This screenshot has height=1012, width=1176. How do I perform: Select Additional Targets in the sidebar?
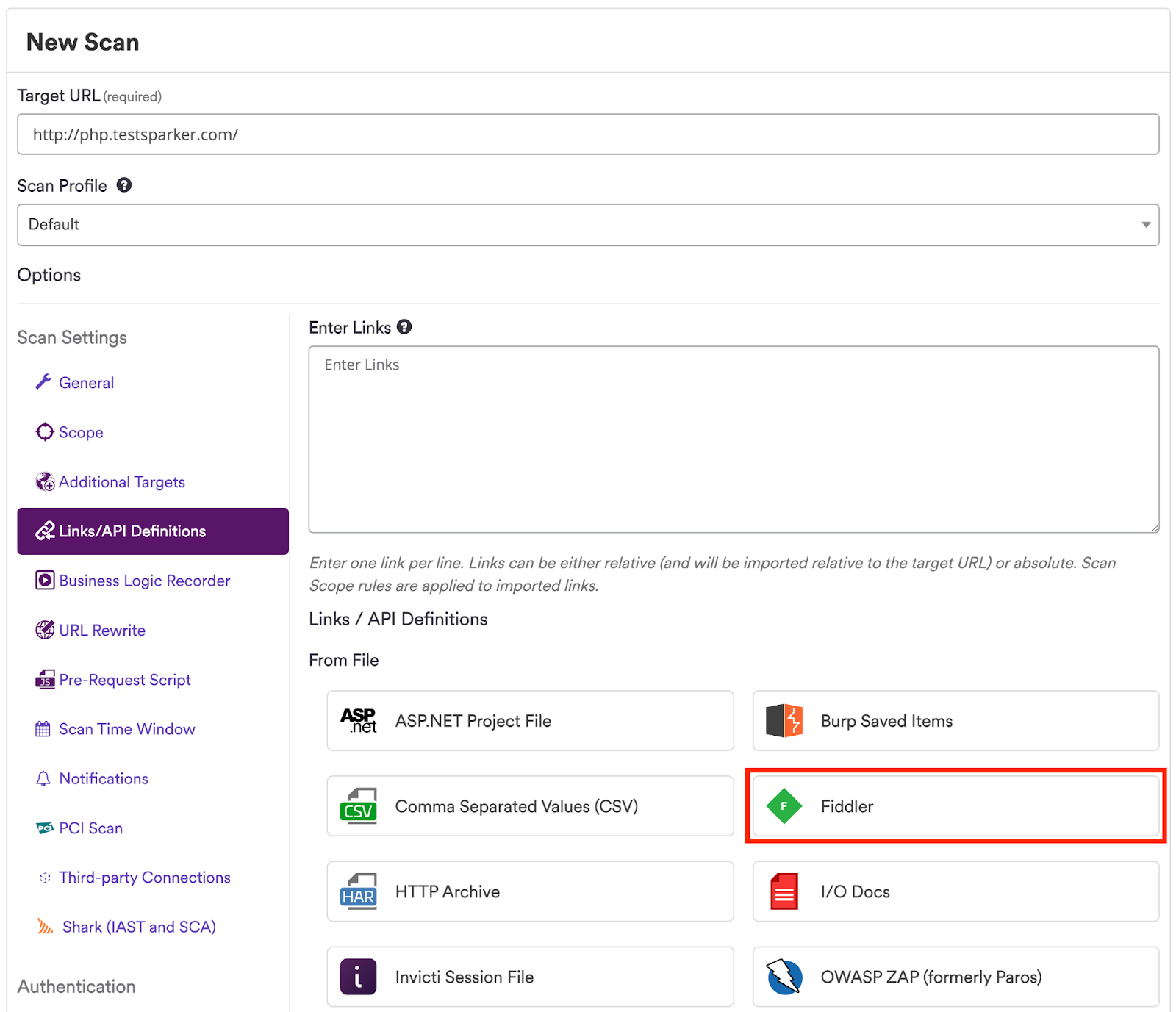click(122, 481)
